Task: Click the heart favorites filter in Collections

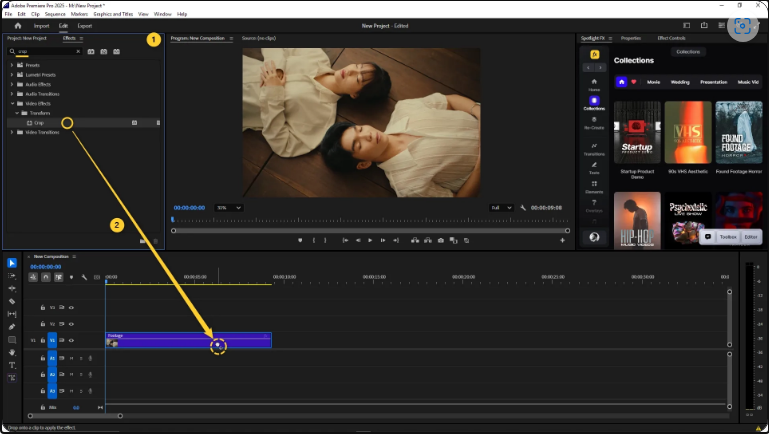Action: click(634, 82)
